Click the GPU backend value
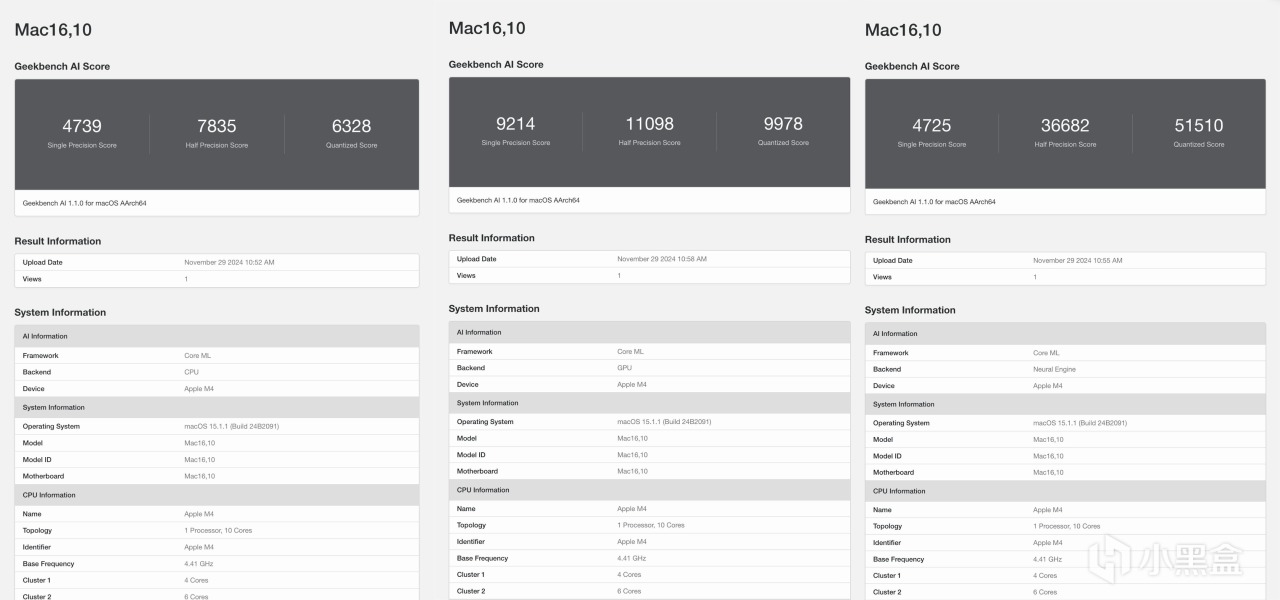Screen dimensions: 1280x600 pos(625,368)
